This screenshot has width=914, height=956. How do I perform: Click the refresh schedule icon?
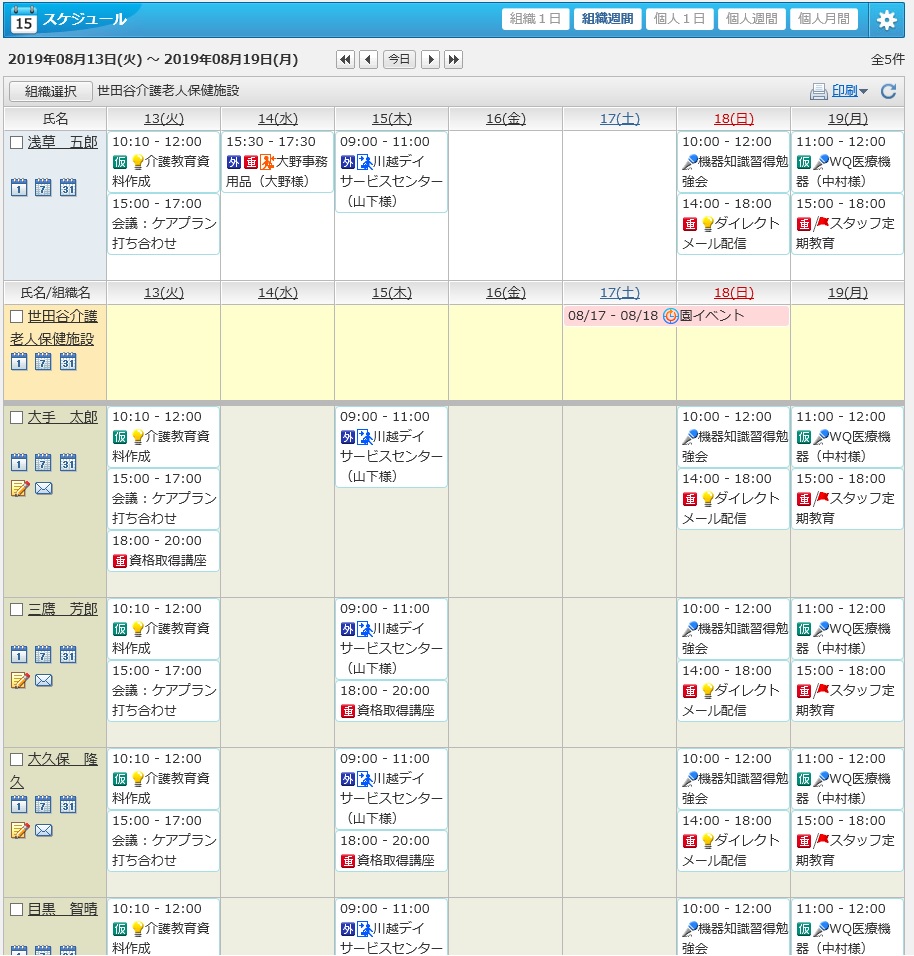point(888,91)
